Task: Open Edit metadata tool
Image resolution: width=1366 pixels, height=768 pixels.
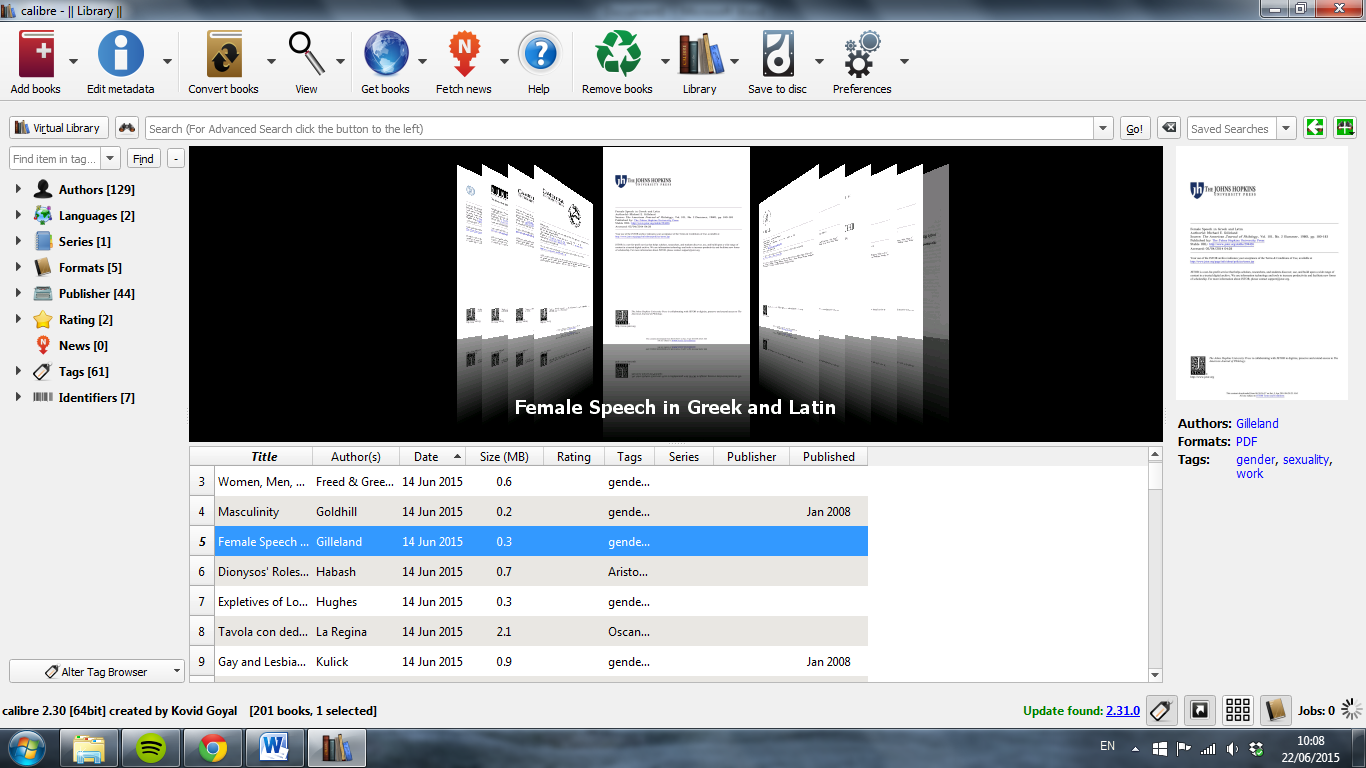Action: (120, 54)
